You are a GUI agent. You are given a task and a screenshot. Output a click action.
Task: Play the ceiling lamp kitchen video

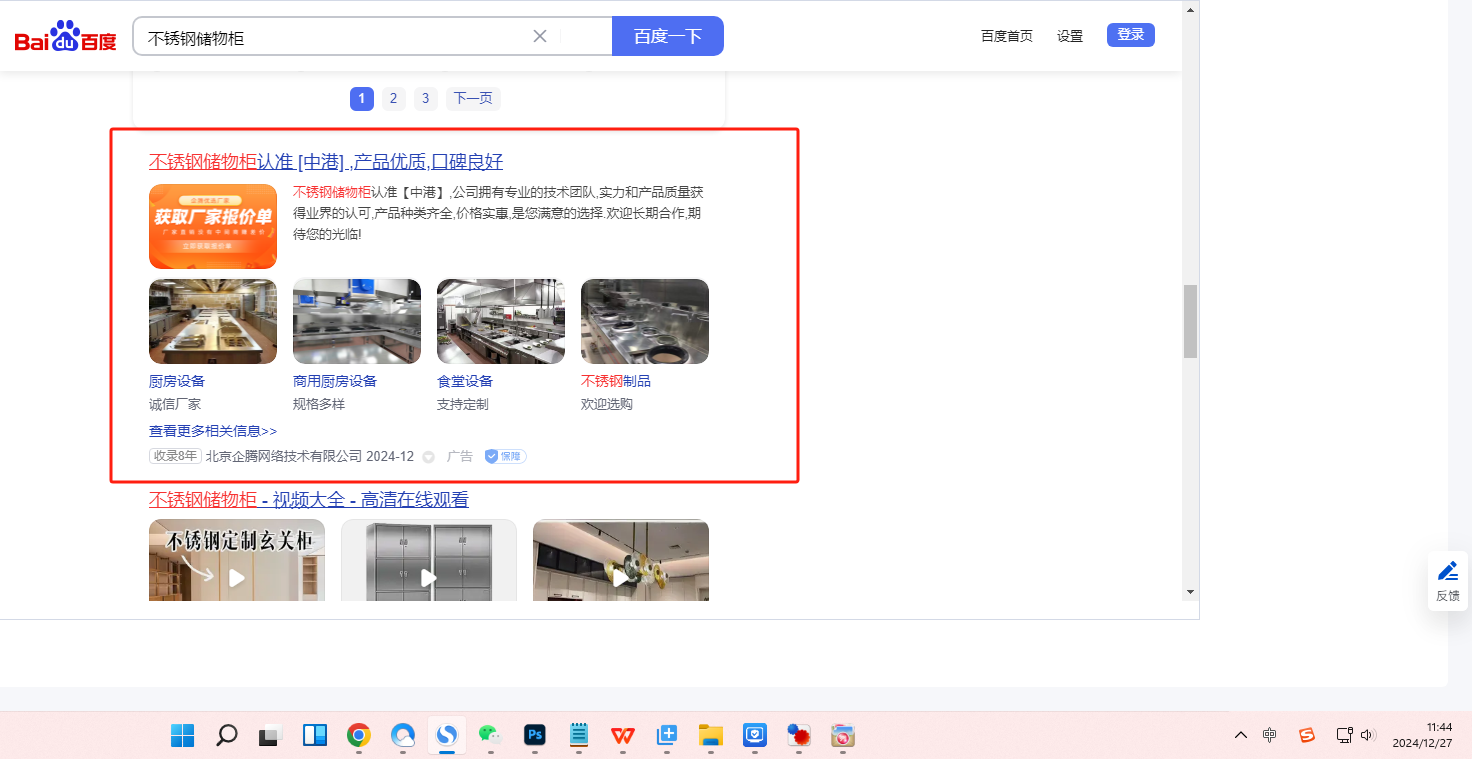(x=621, y=560)
